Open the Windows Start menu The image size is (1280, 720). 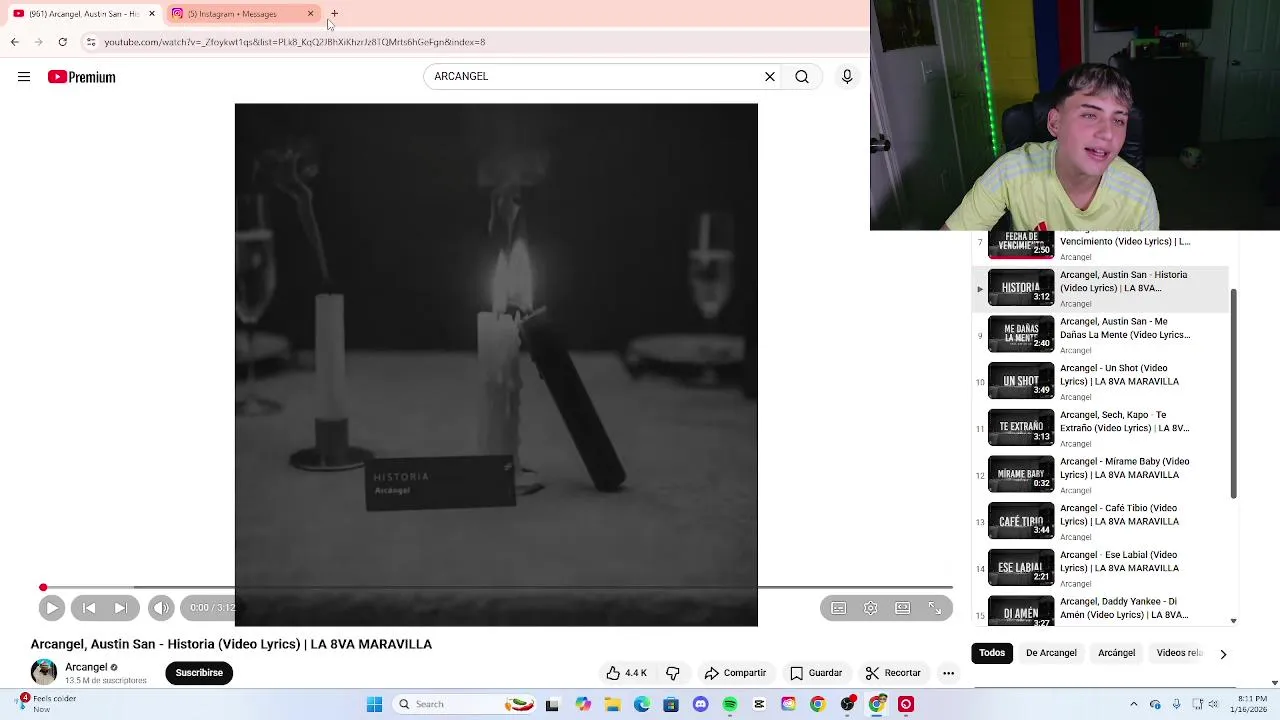pyautogui.click(x=374, y=705)
